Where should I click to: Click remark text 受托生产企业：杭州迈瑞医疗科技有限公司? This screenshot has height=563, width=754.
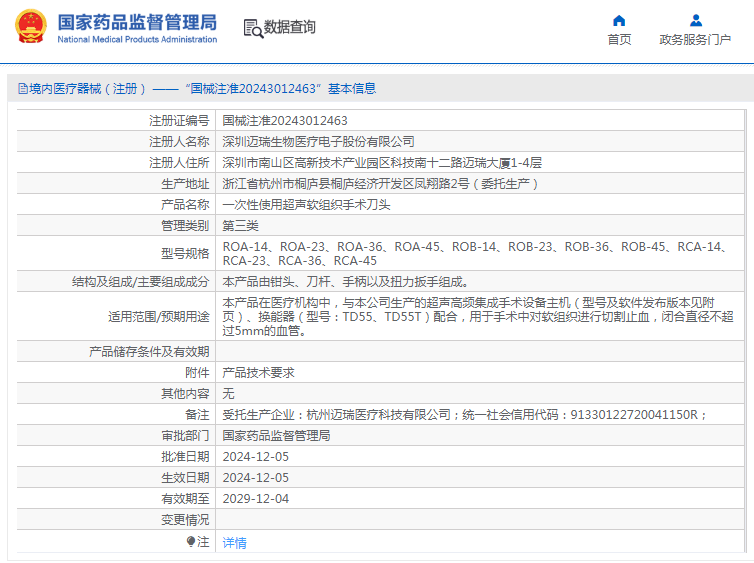pyautogui.click(x=464, y=415)
